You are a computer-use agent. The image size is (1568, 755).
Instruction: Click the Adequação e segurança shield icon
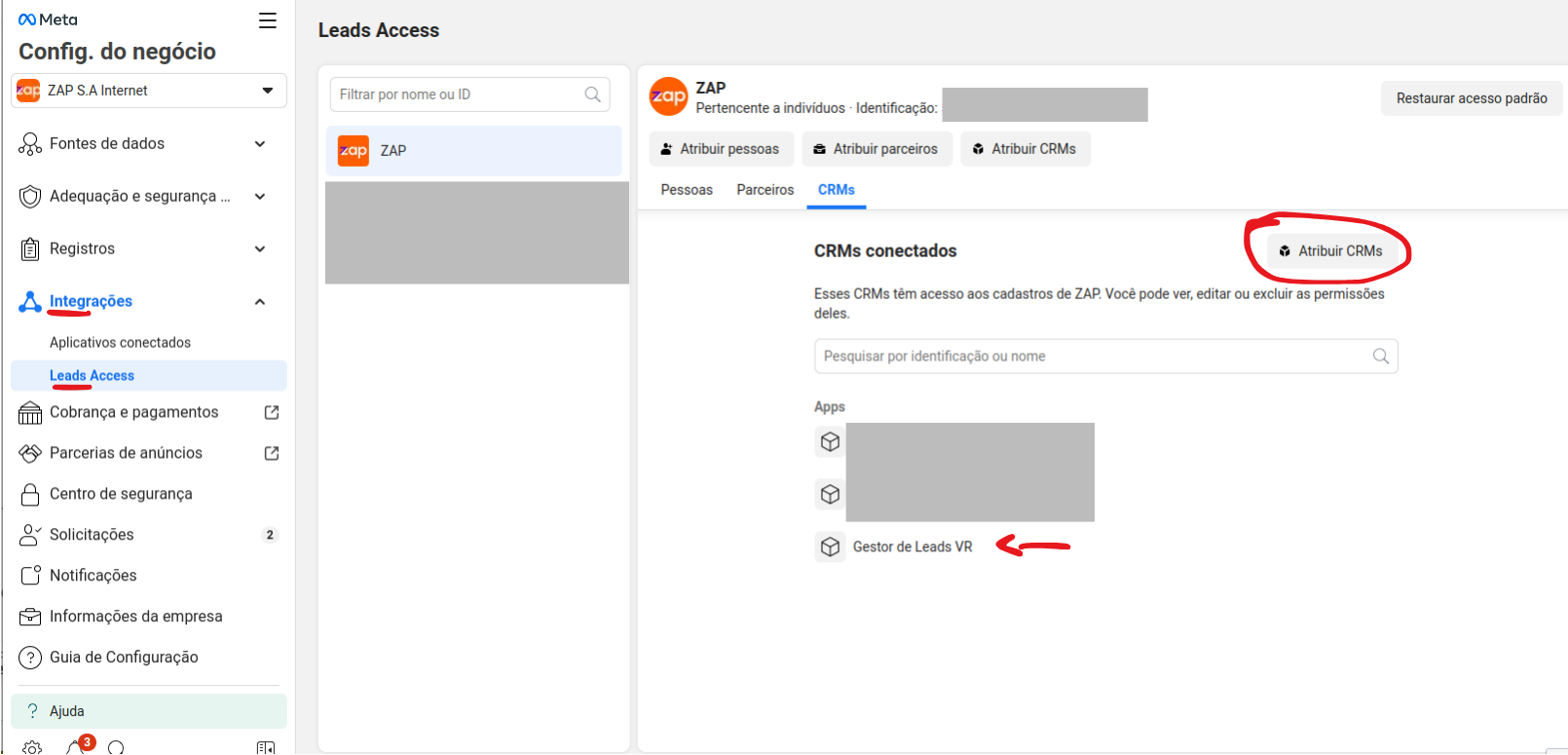click(x=30, y=197)
